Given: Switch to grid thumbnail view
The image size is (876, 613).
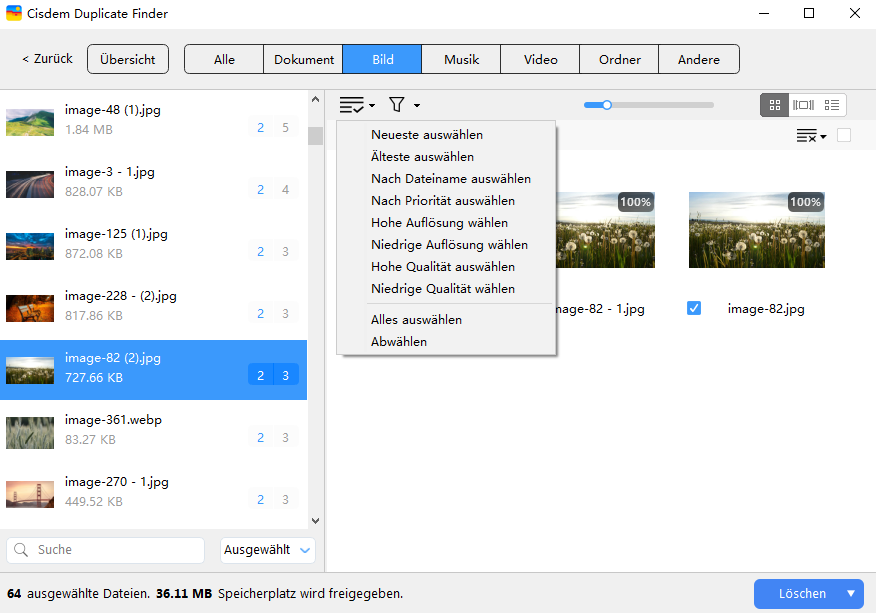Looking at the screenshot, I should (x=774, y=105).
